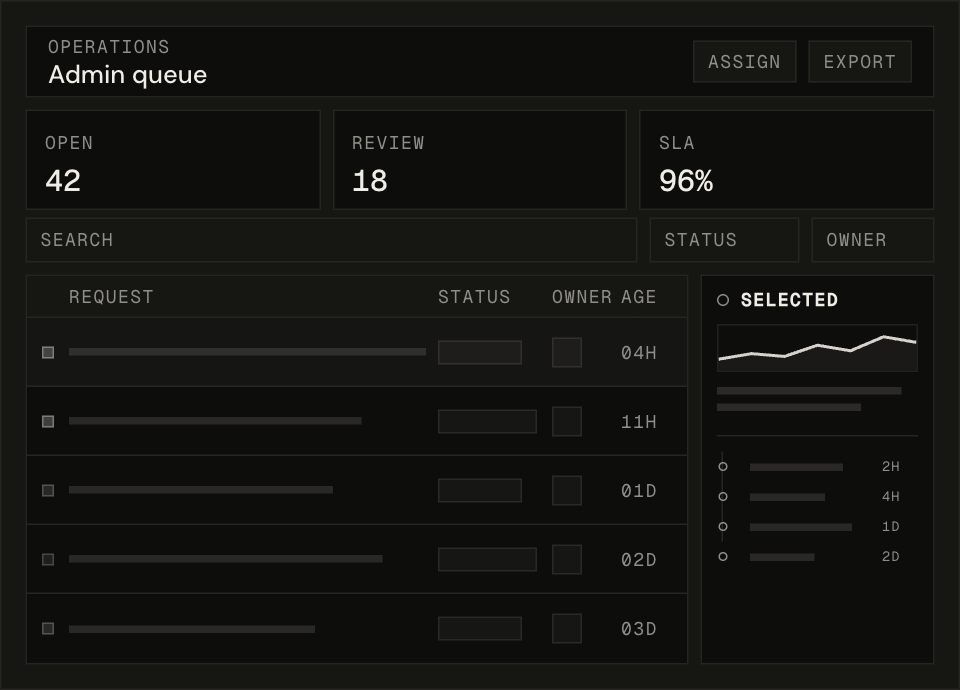Select the 2H timeline marker dot

(x=723, y=466)
